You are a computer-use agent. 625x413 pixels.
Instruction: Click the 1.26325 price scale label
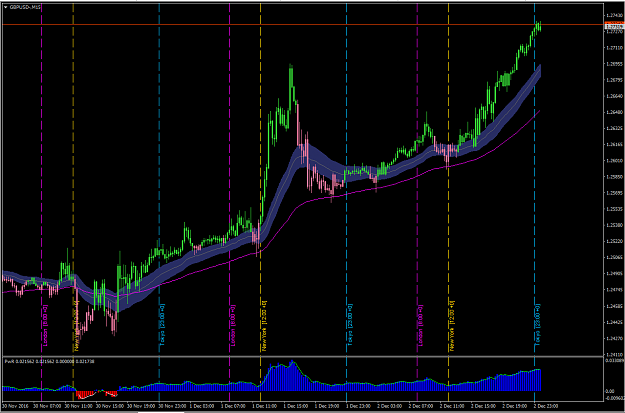coord(614,128)
